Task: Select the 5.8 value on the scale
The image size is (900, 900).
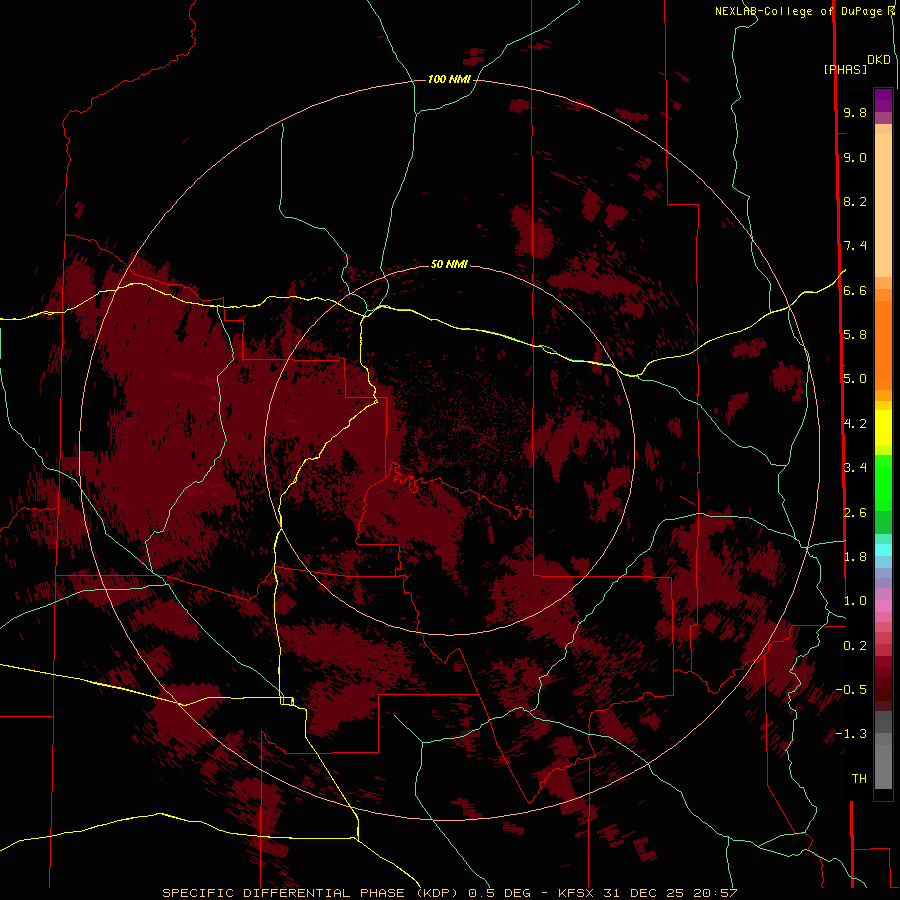Action: coord(855,334)
